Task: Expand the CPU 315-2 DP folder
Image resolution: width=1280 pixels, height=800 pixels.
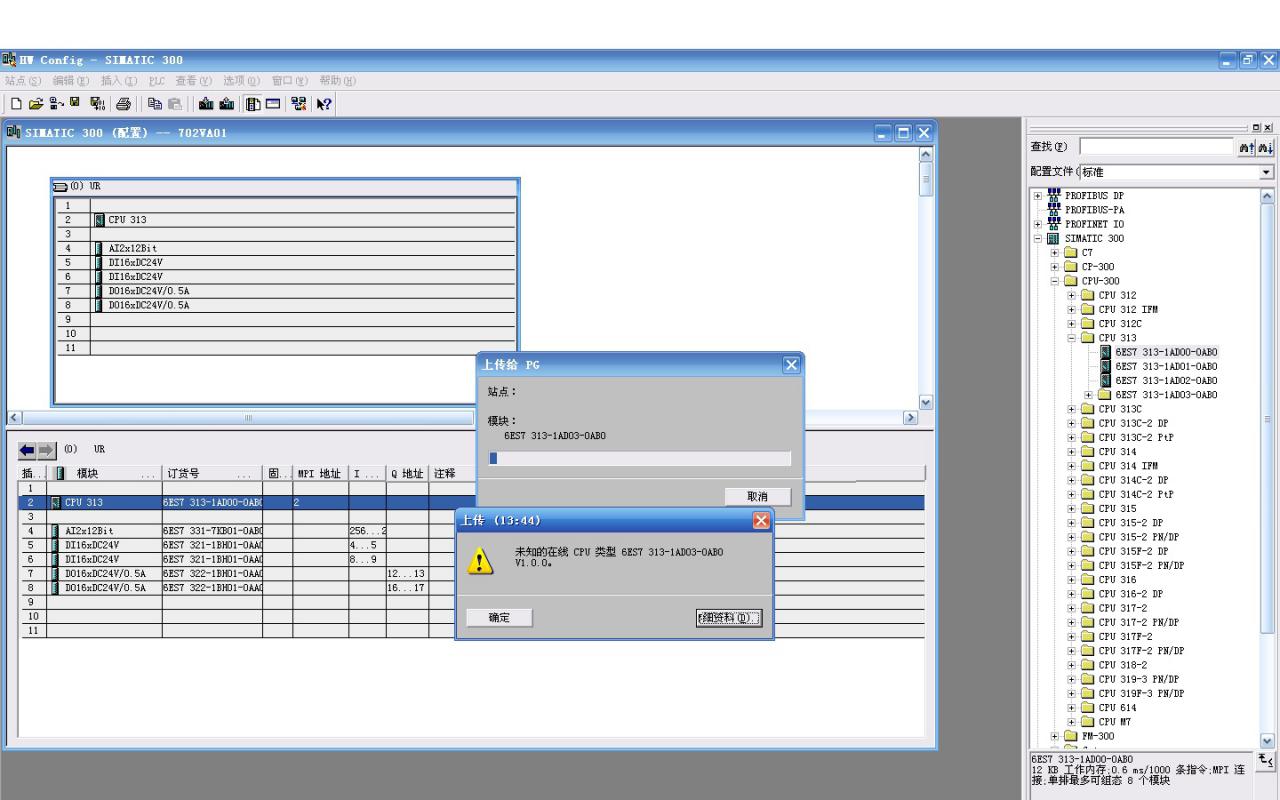Action: tap(1074, 522)
